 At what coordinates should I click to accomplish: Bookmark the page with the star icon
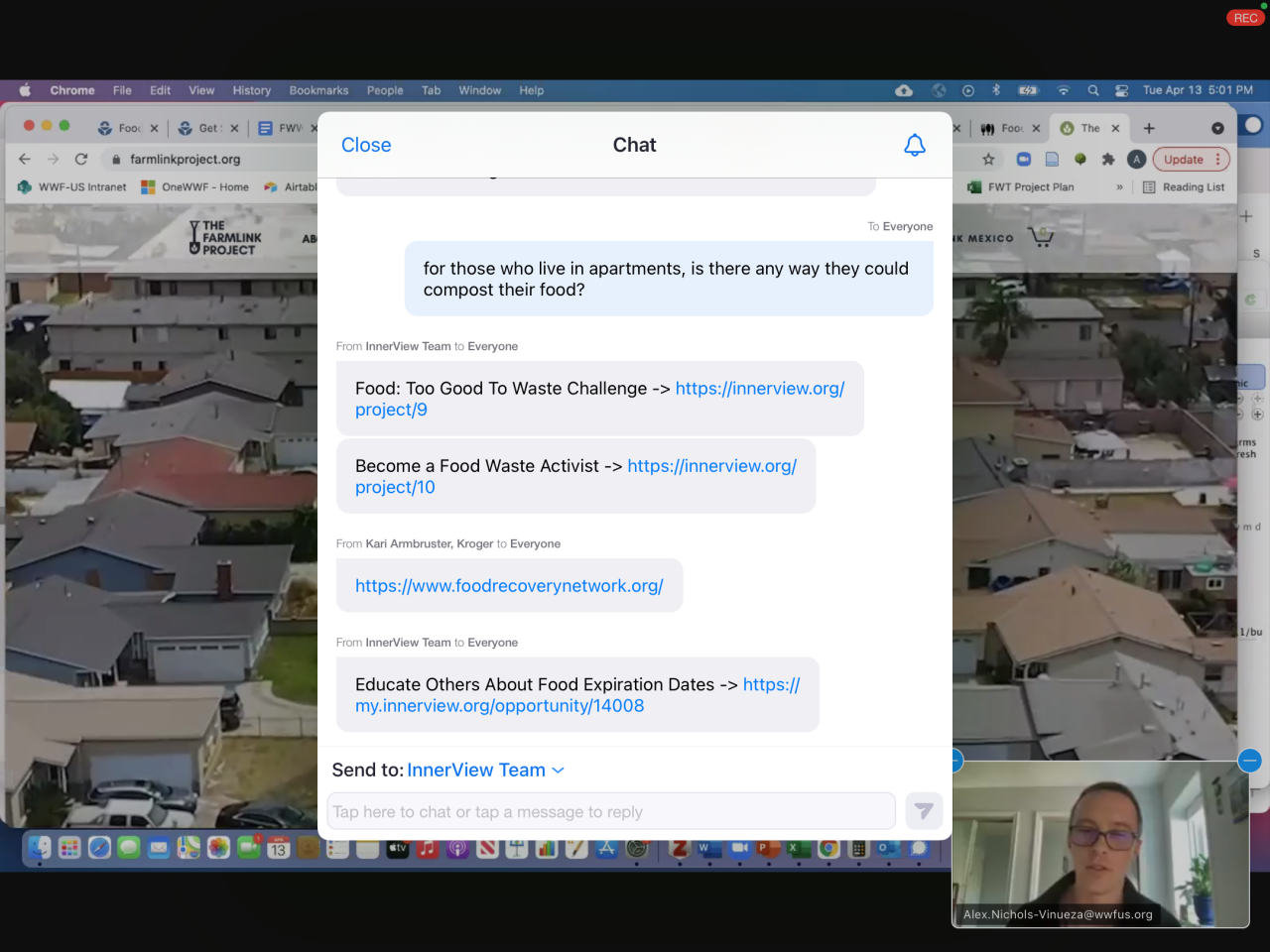click(988, 160)
